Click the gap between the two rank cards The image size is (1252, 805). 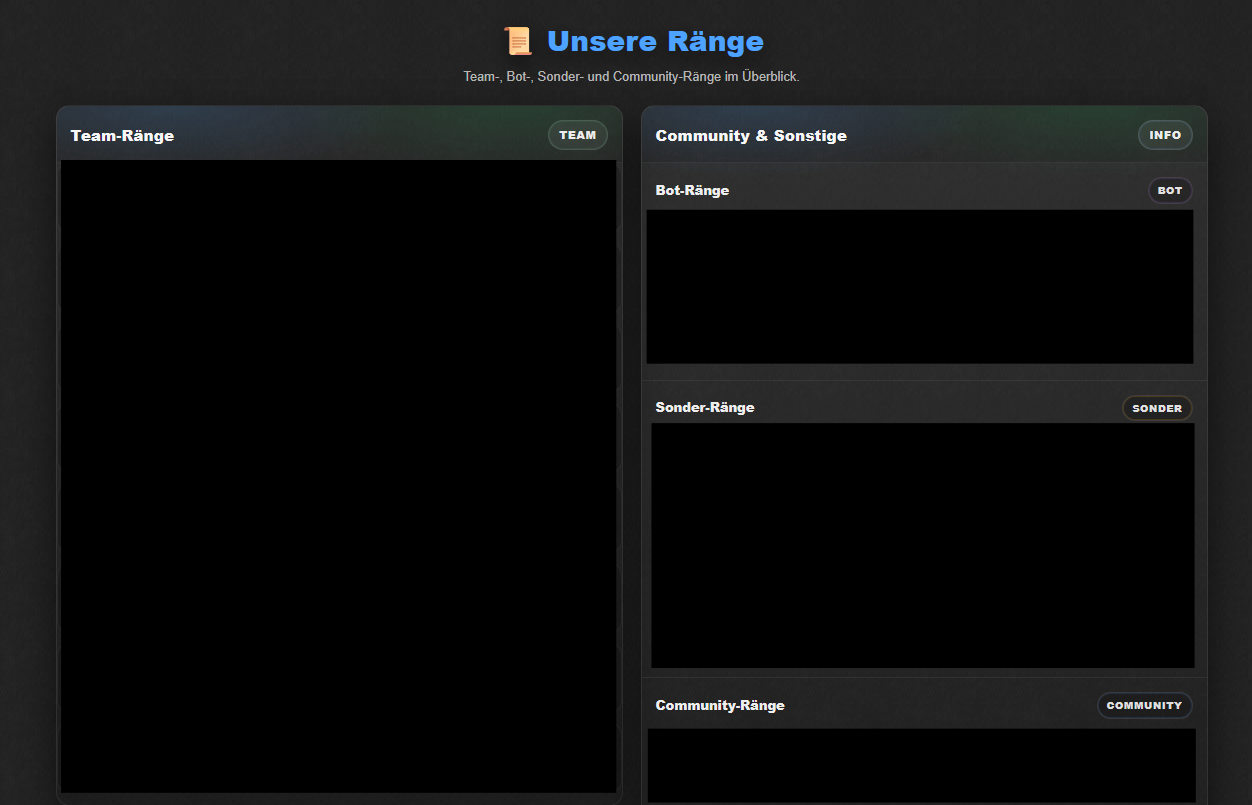(632, 450)
